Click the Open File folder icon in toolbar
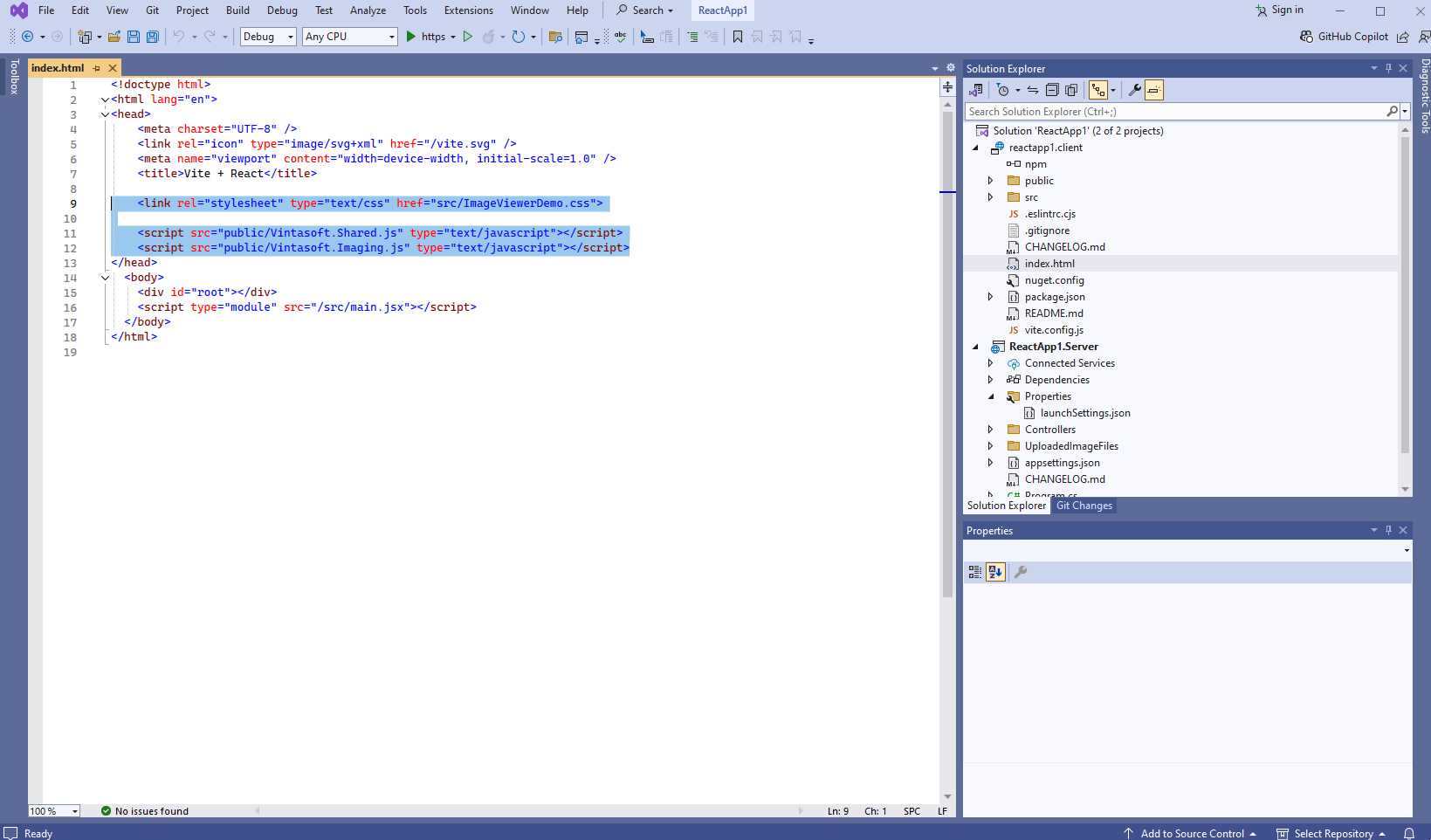 [x=114, y=37]
